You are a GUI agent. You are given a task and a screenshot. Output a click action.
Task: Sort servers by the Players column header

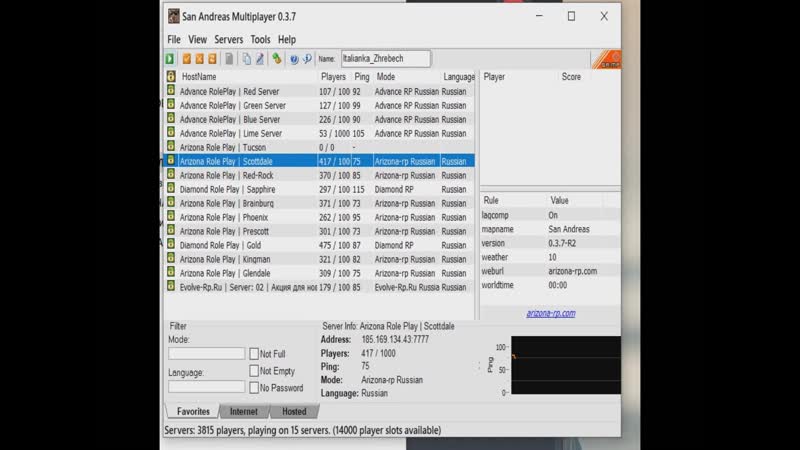pos(333,77)
